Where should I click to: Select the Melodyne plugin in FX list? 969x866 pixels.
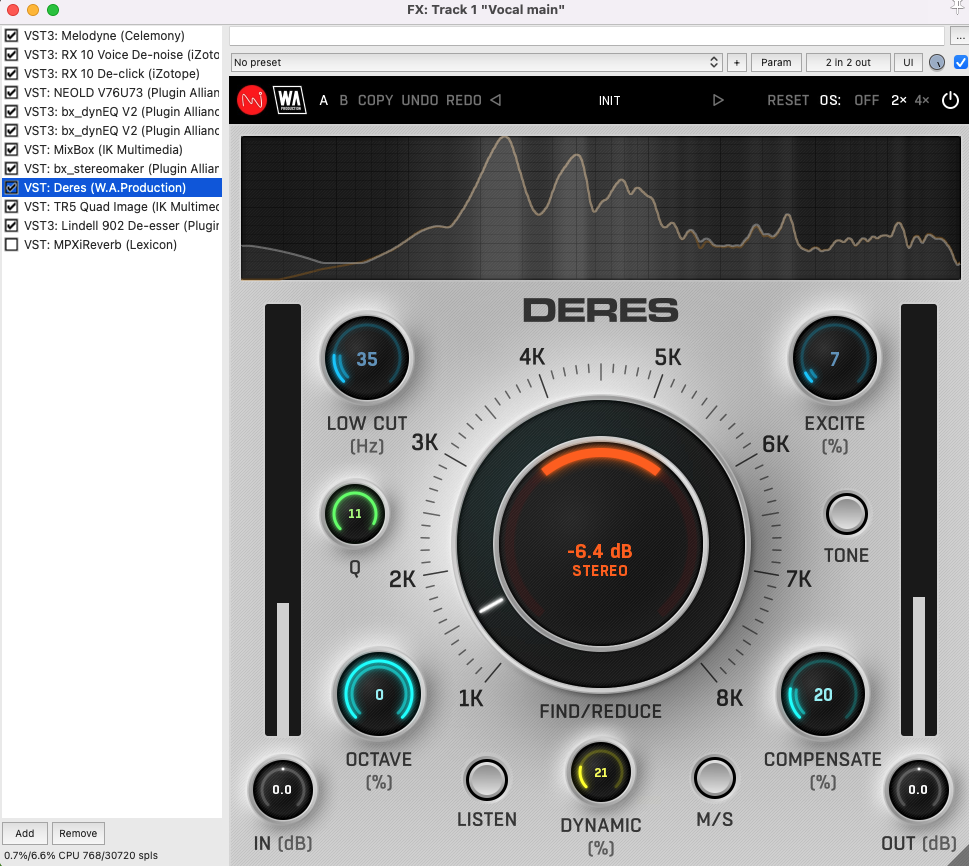(104, 35)
